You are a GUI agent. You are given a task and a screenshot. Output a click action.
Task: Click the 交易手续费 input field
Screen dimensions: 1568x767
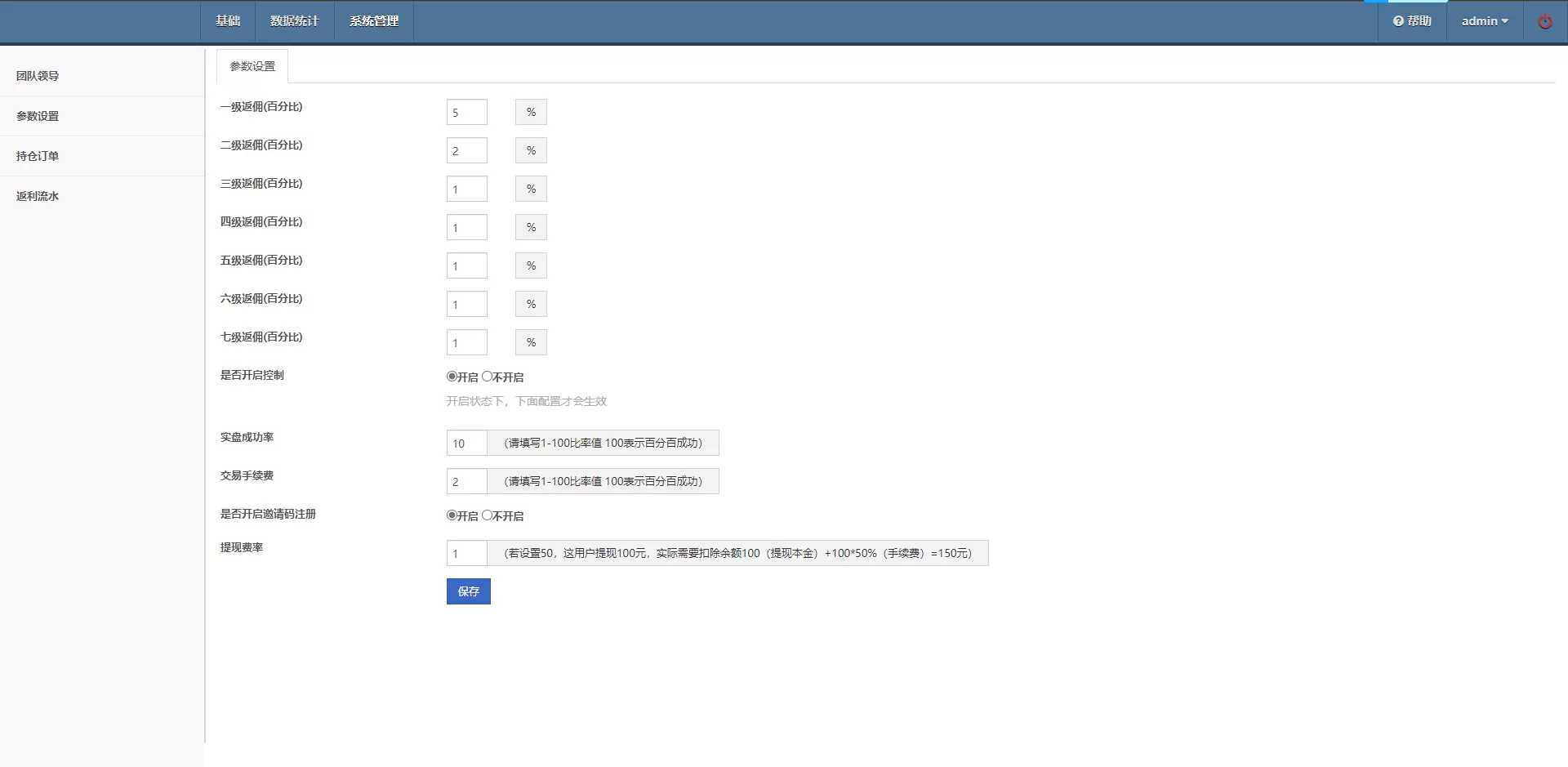[x=466, y=481]
